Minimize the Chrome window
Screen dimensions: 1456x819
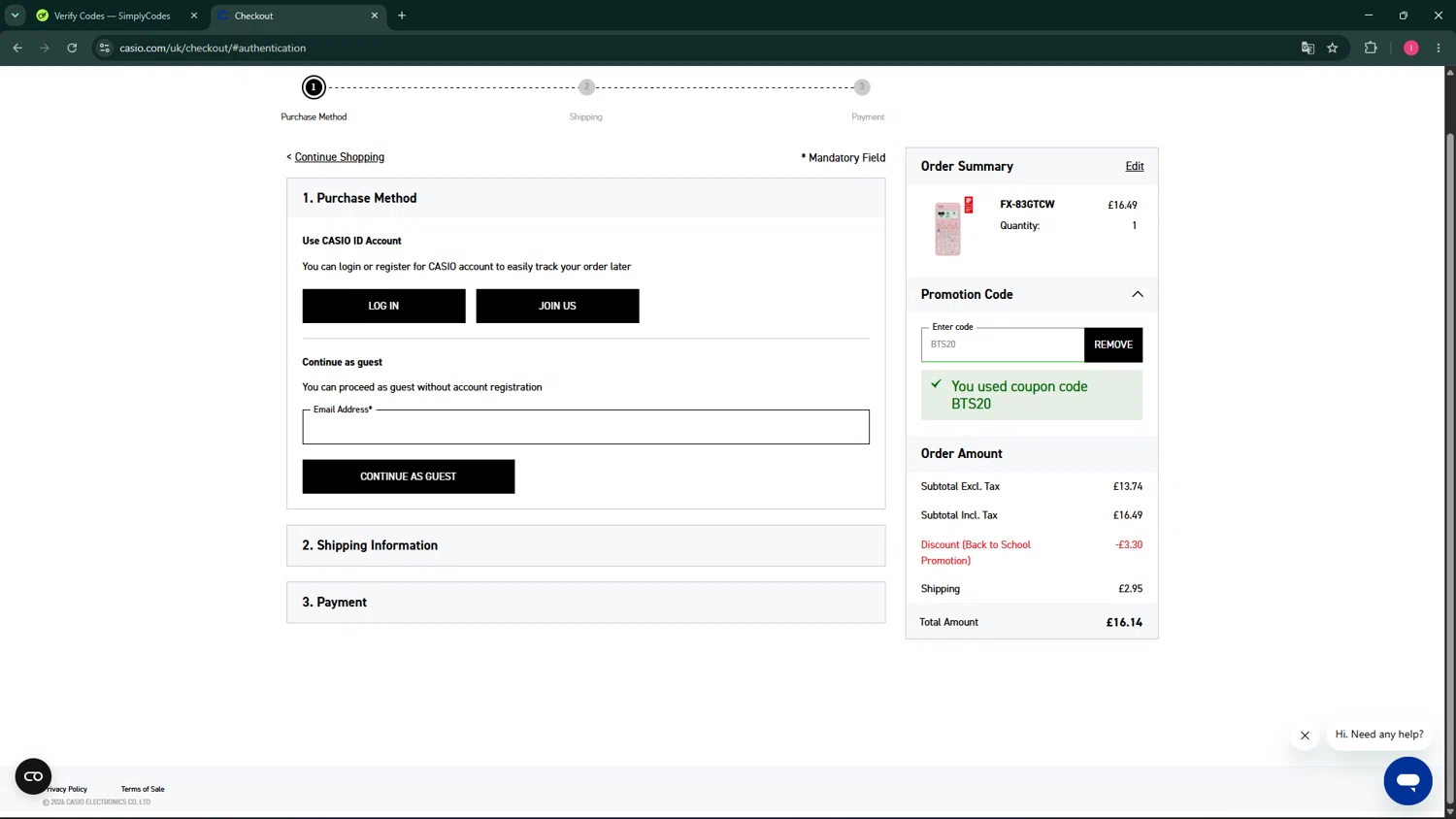pyautogui.click(x=1369, y=16)
